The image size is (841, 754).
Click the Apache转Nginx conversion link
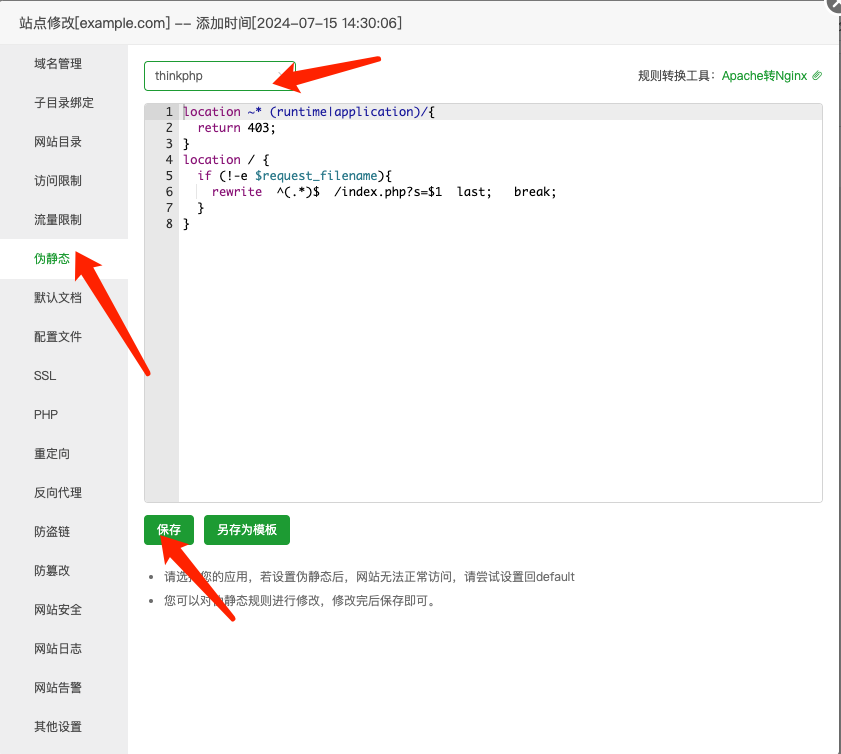764,76
